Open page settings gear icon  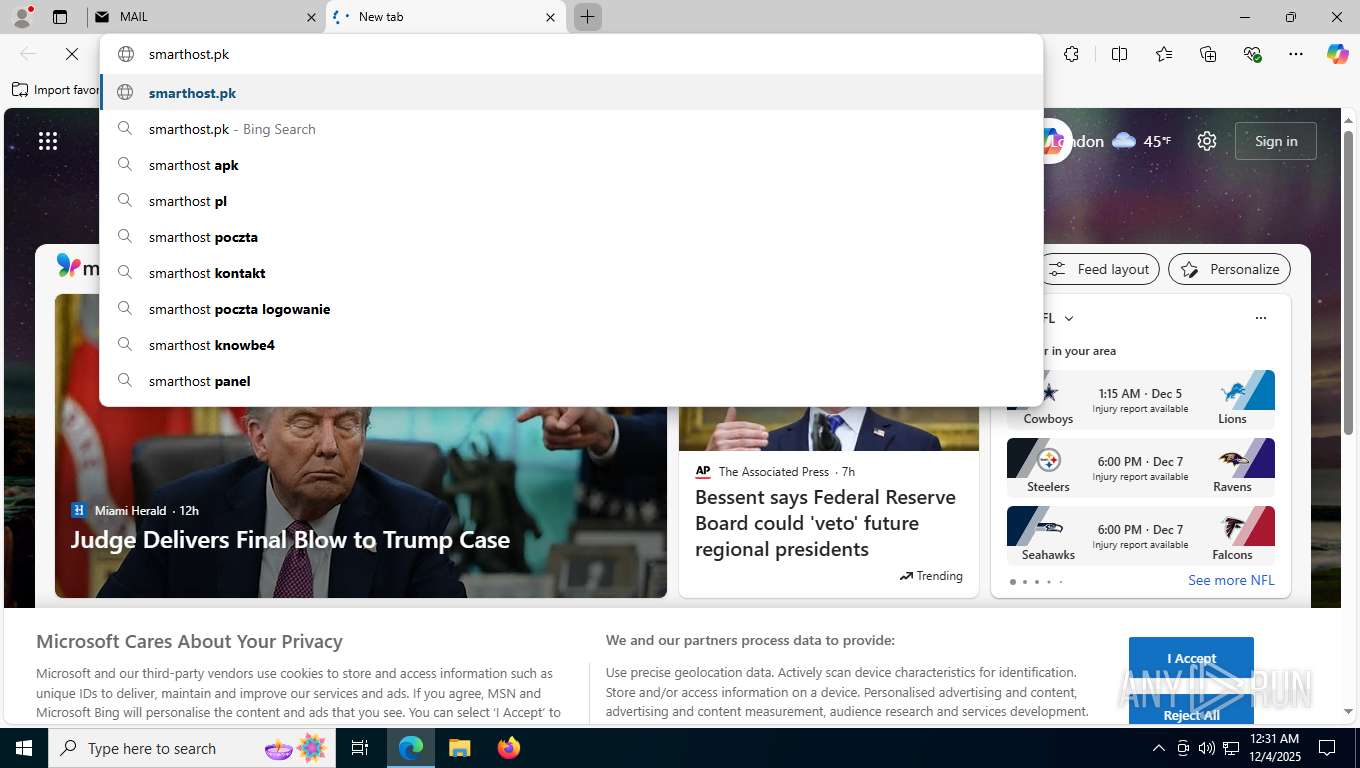tap(1207, 141)
